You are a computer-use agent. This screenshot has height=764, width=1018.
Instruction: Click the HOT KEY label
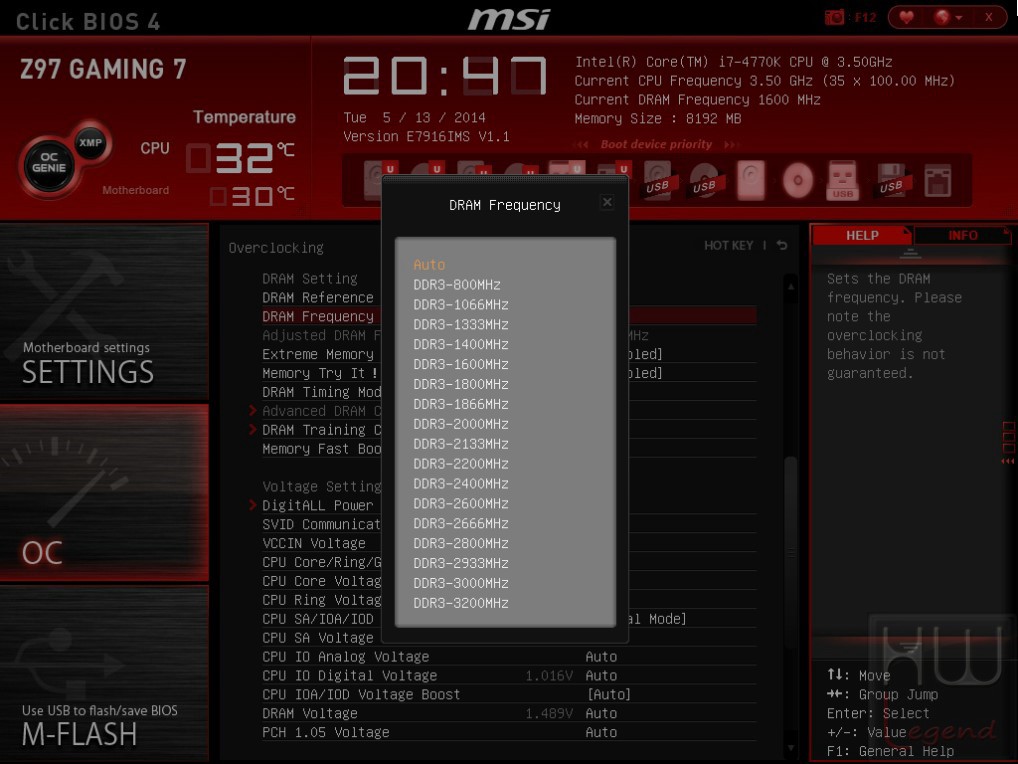[728, 245]
